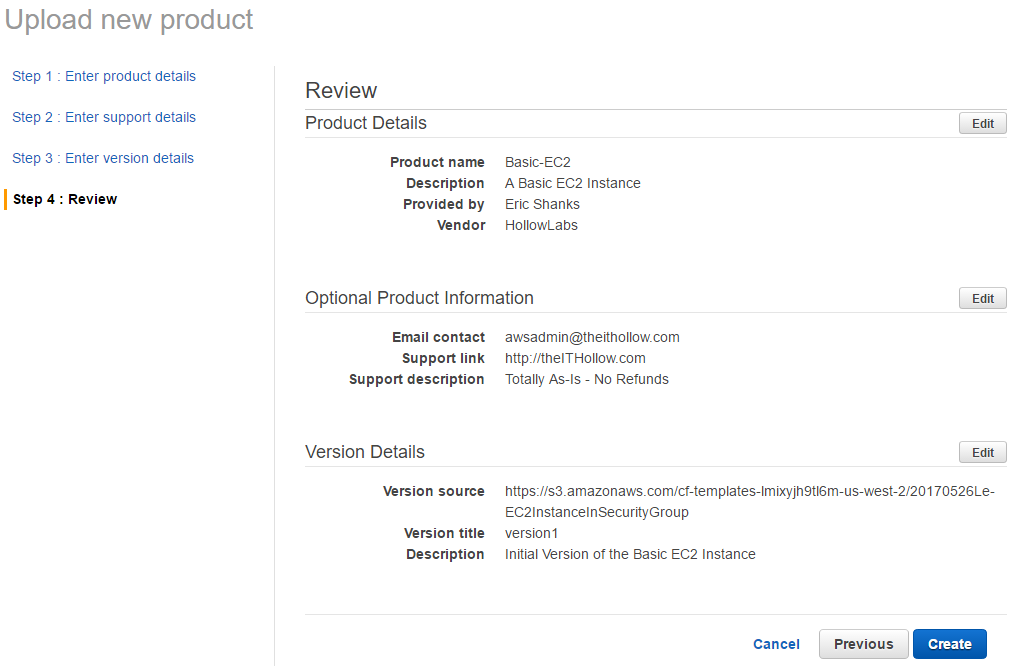
Task: Click 'Totally As-Is - No Refunds' support description
Action: [x=586, y=379]
